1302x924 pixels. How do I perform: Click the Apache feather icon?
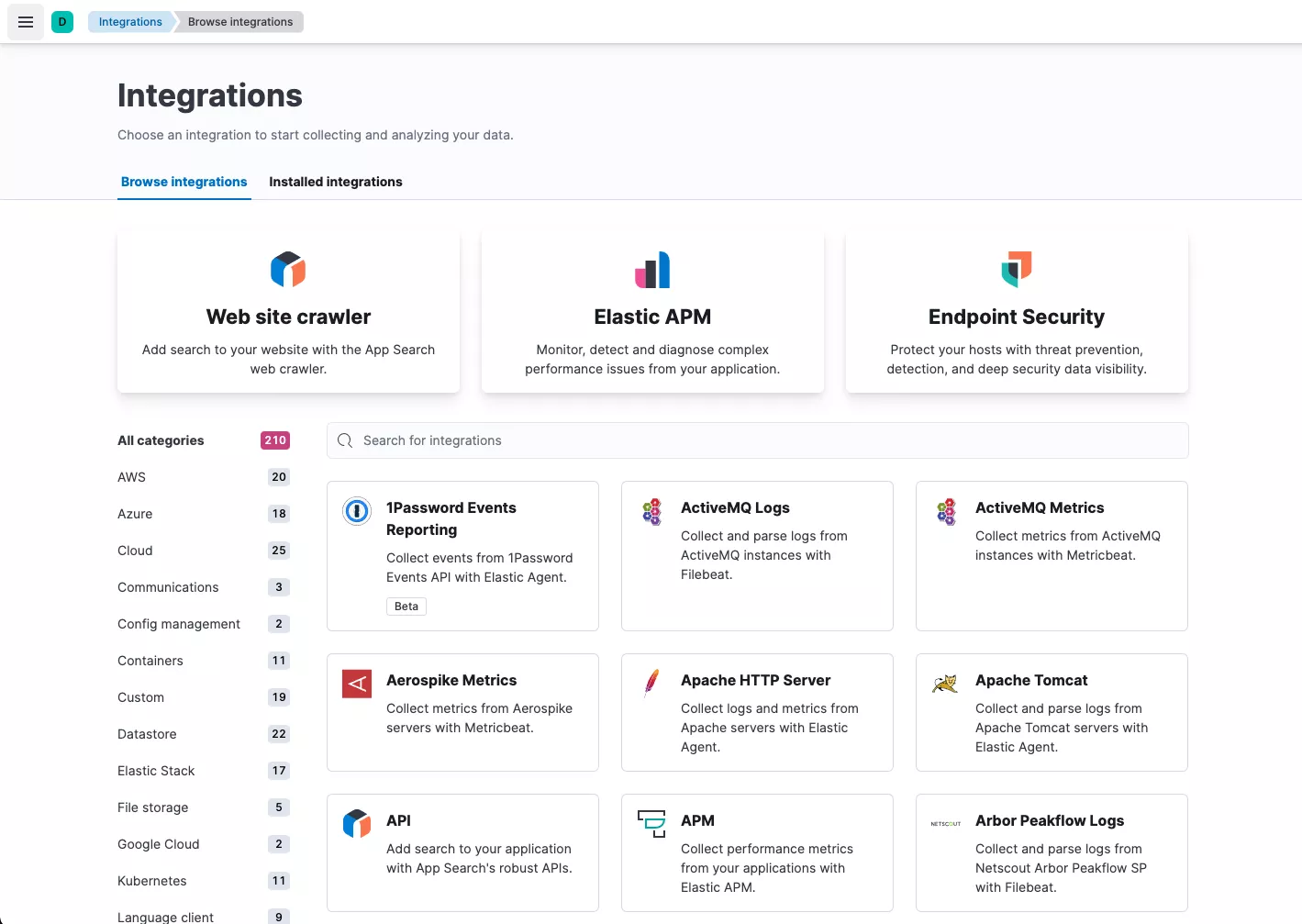[x=651, y=683]
